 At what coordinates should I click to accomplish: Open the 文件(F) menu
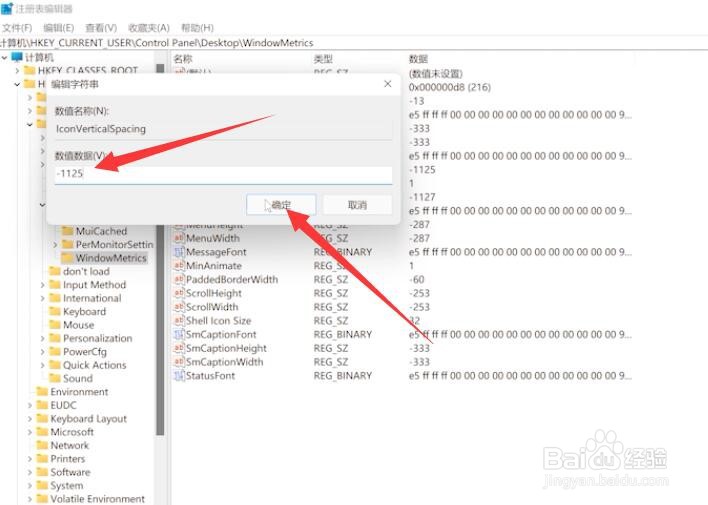click(17, 28)
